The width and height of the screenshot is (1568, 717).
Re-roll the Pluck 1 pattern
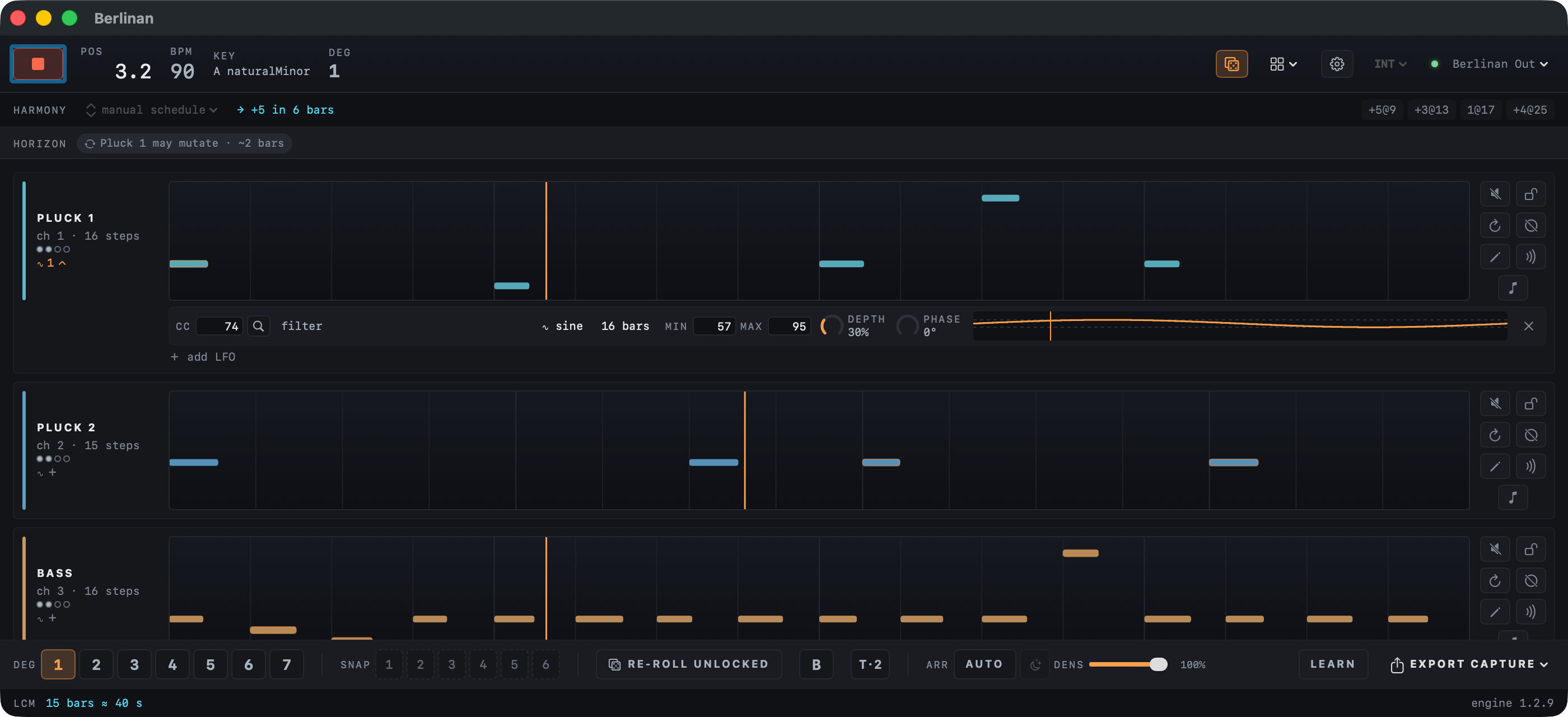1495,226
